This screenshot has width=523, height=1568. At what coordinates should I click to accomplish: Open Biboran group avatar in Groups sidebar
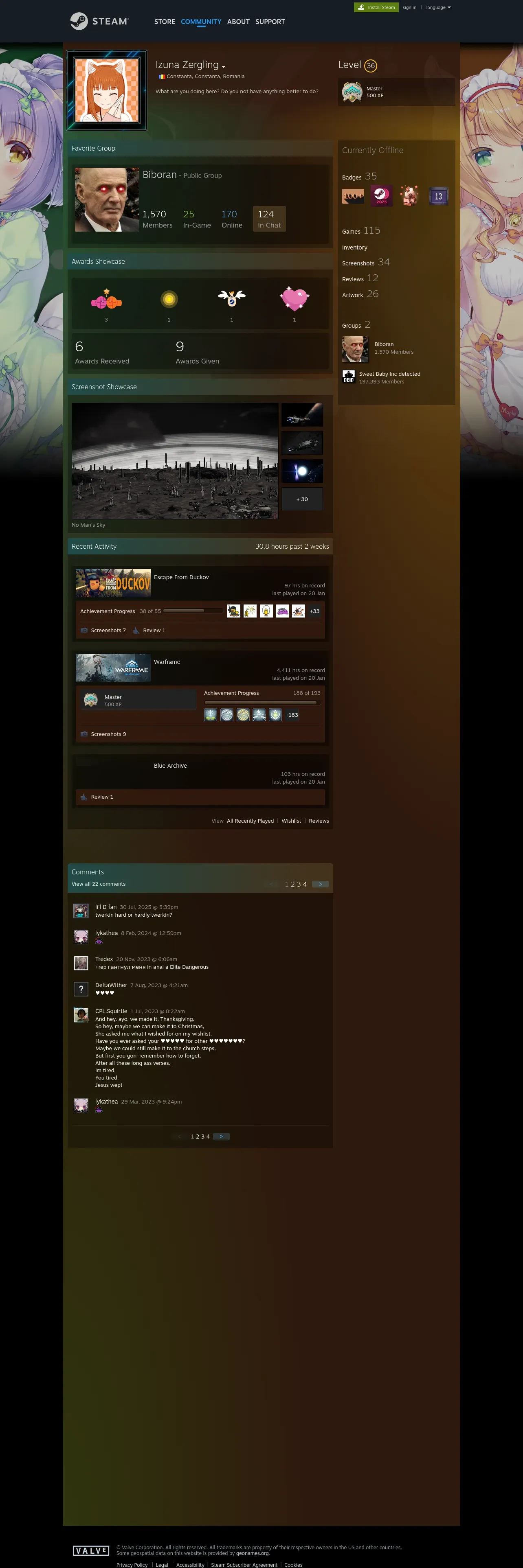click(x=356, y=349)
